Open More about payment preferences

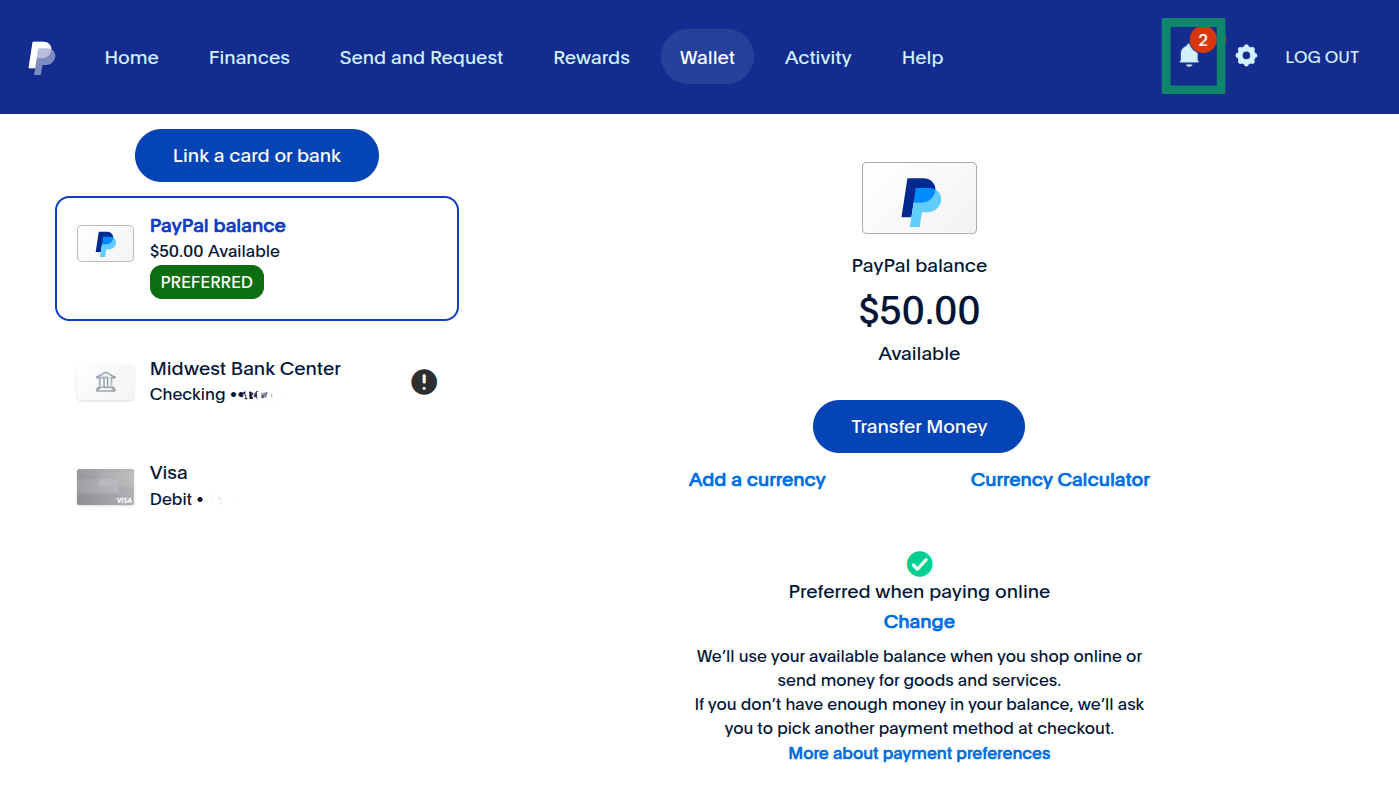919,753
